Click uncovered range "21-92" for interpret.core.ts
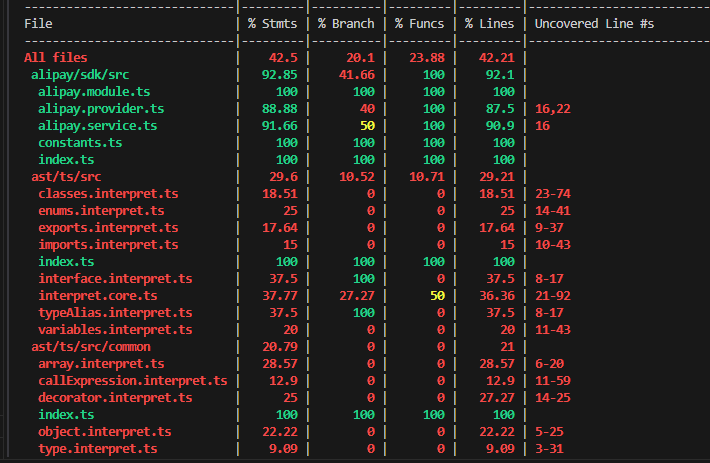This screenshot has height=463, width=710. click(552, 296)
